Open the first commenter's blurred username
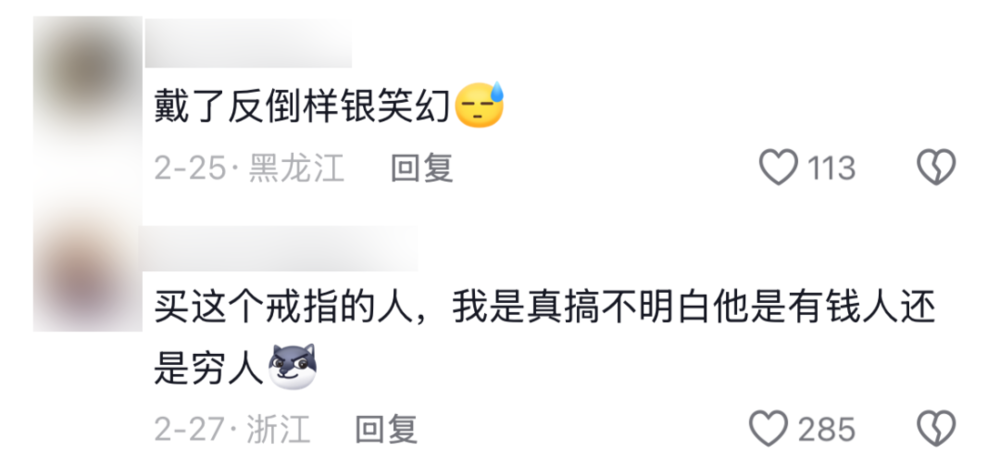 coord(248,43)
